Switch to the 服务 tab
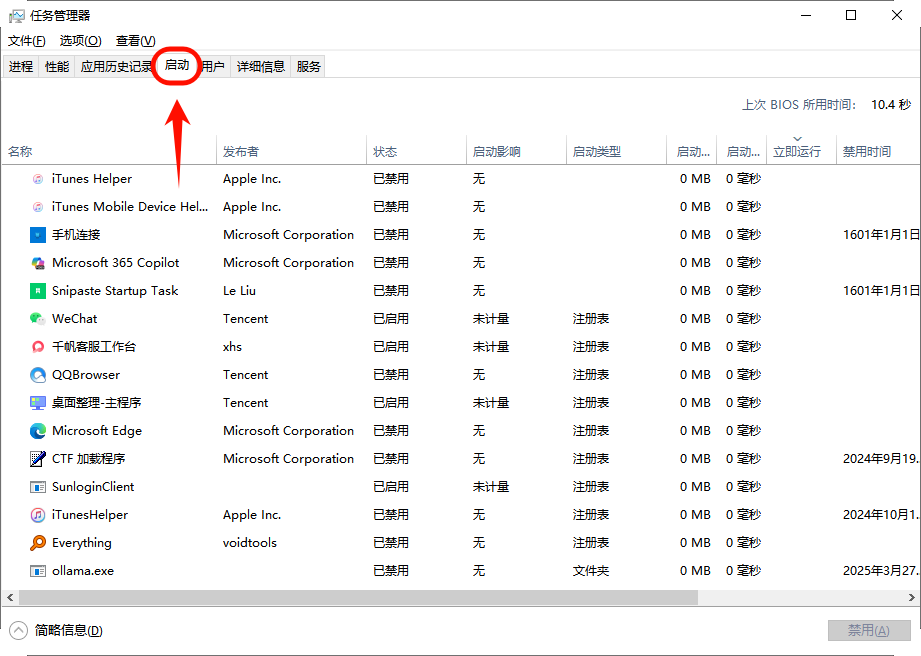Screen dimensions: 921x656 tap(308, 66)
